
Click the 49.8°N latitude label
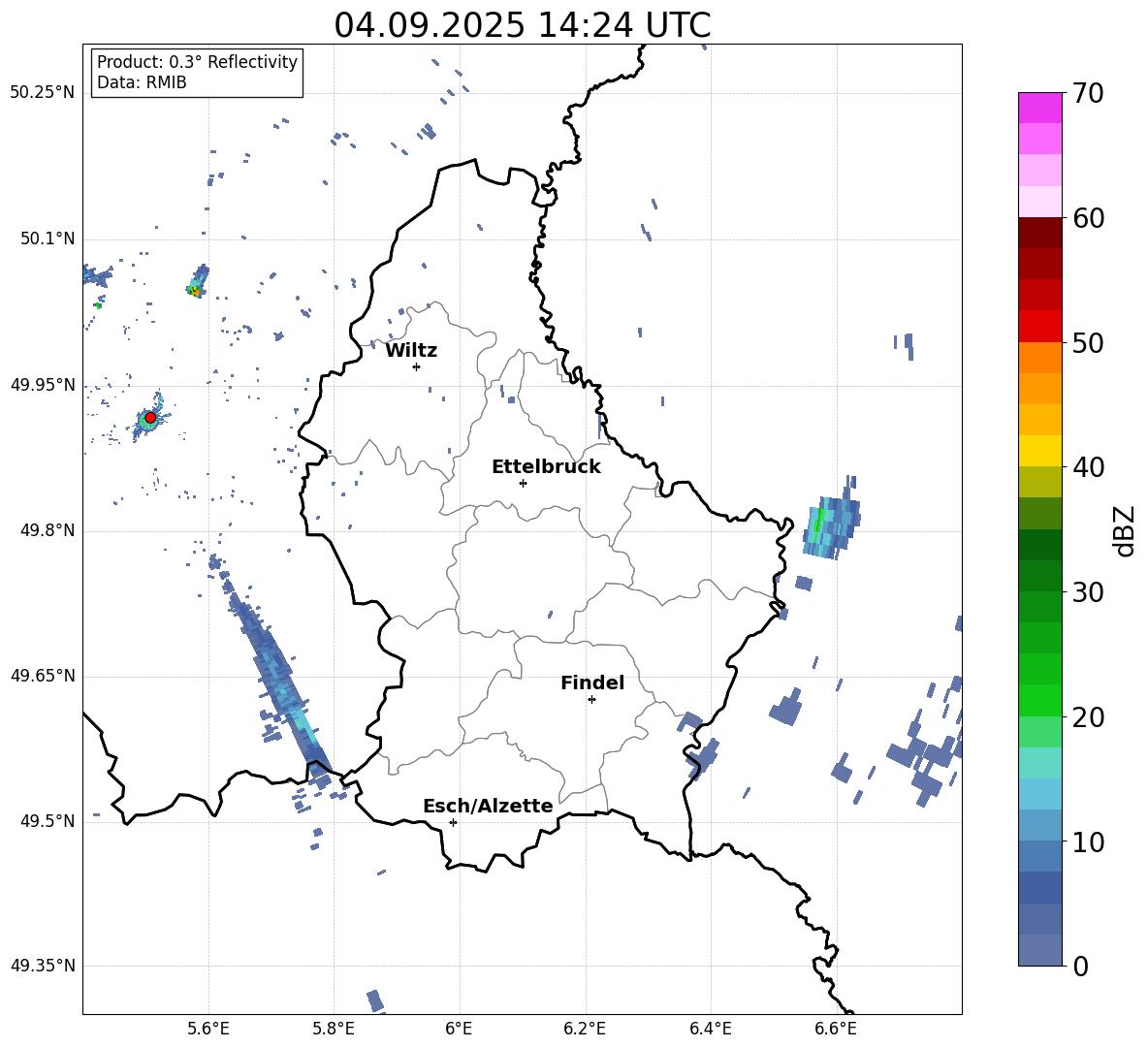(48, 530)
